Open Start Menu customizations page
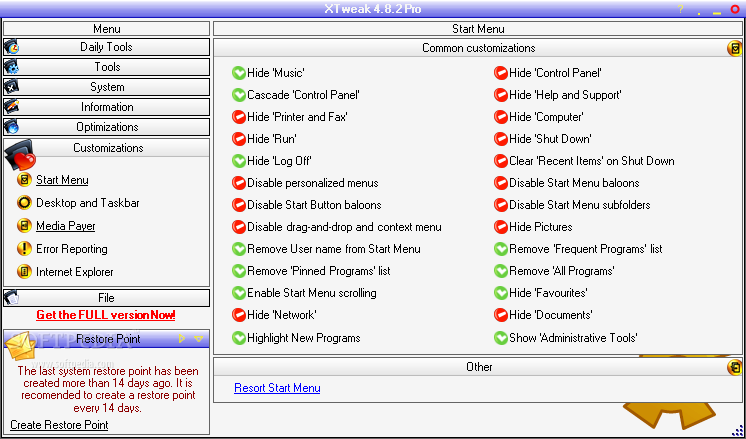746x439 pixels. 62,180
